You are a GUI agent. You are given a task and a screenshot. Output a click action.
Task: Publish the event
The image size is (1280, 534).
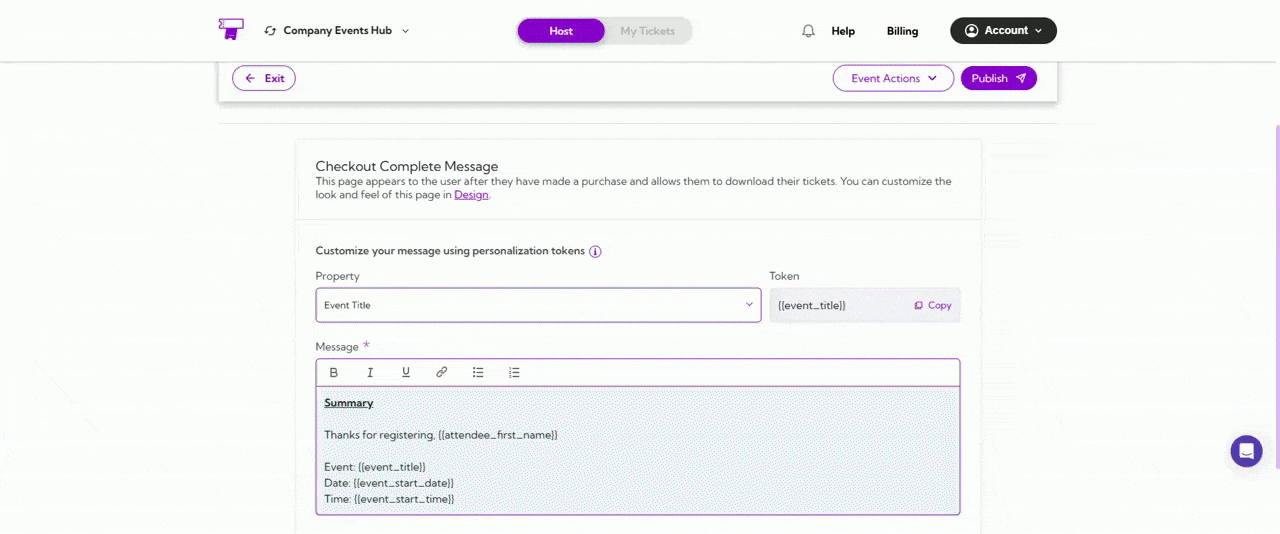click(x=998, y=78)
